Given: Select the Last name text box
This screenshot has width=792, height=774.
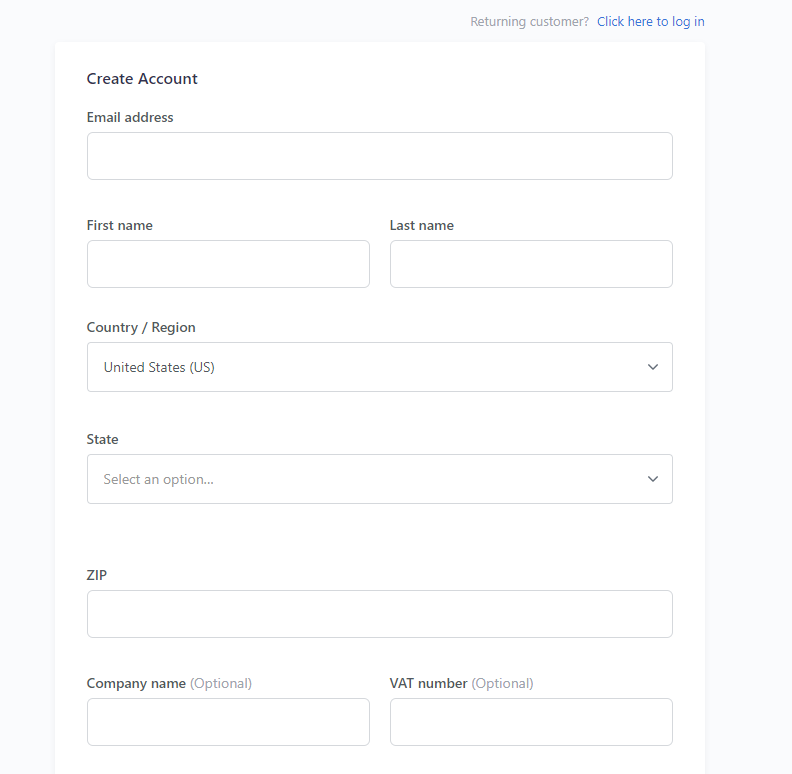Looking at the screenshot, I should point(531,264).
